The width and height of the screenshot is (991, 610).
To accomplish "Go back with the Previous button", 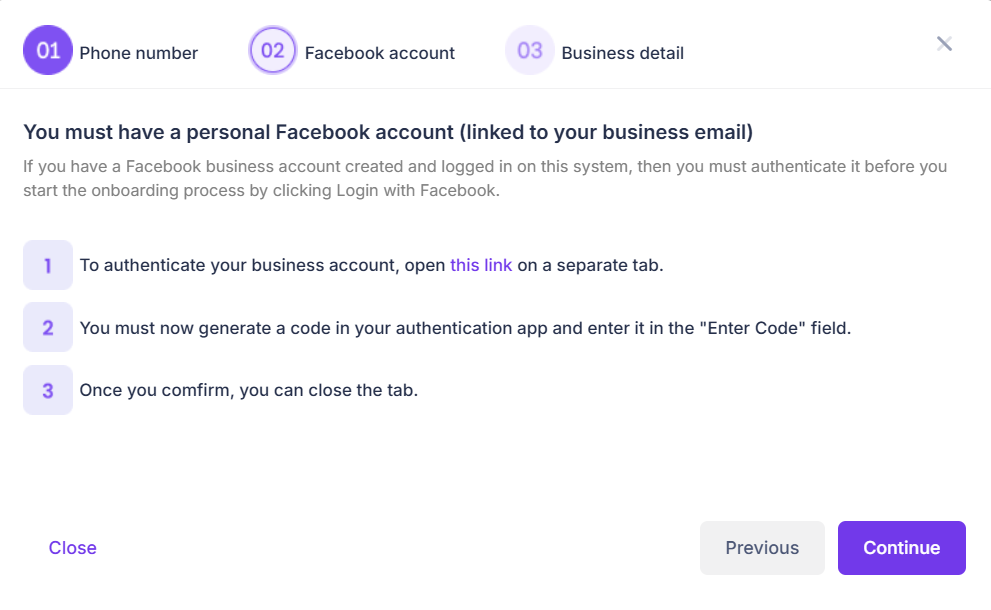I will [762, 548].
